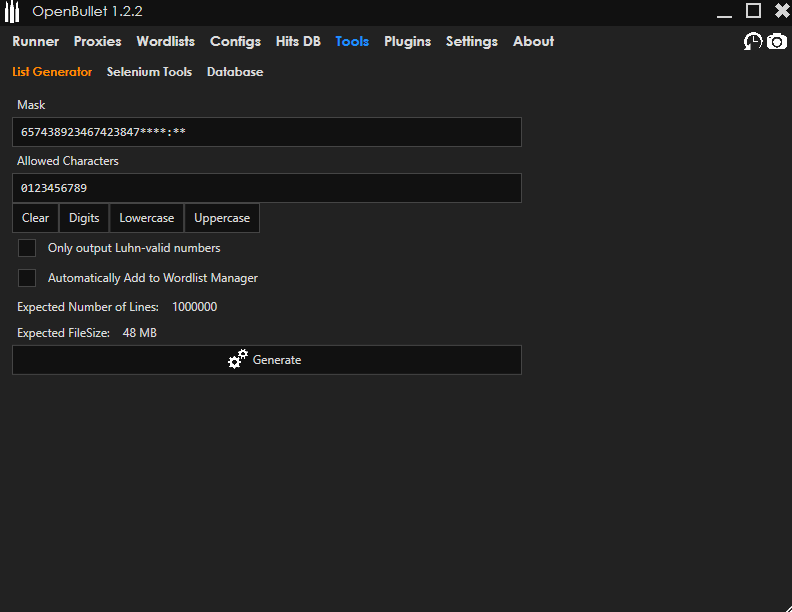The image size is (792, 612).
Task: Switch to the Selenium Tools sub-tab
Action: [x=150, y=72]
